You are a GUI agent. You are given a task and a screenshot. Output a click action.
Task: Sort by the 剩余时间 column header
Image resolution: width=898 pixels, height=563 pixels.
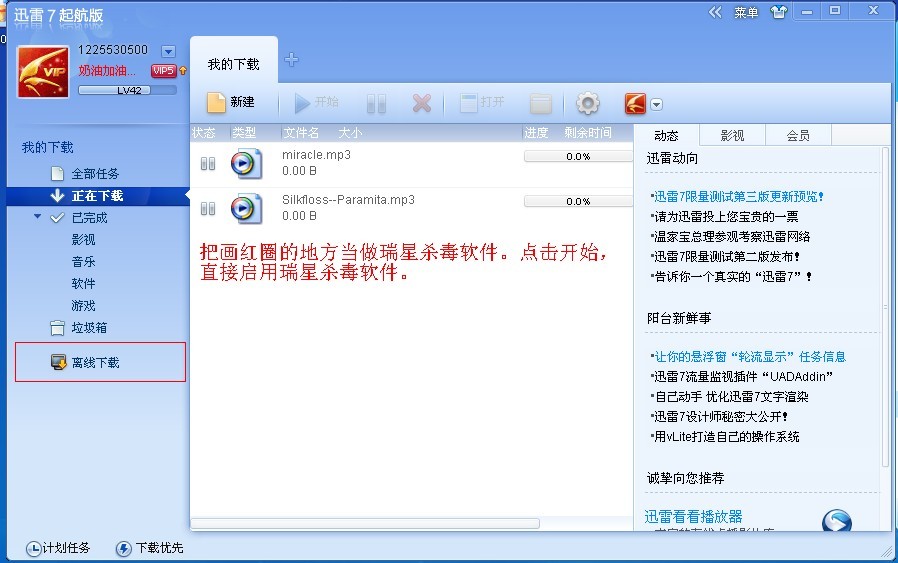[x=588, y=133]
